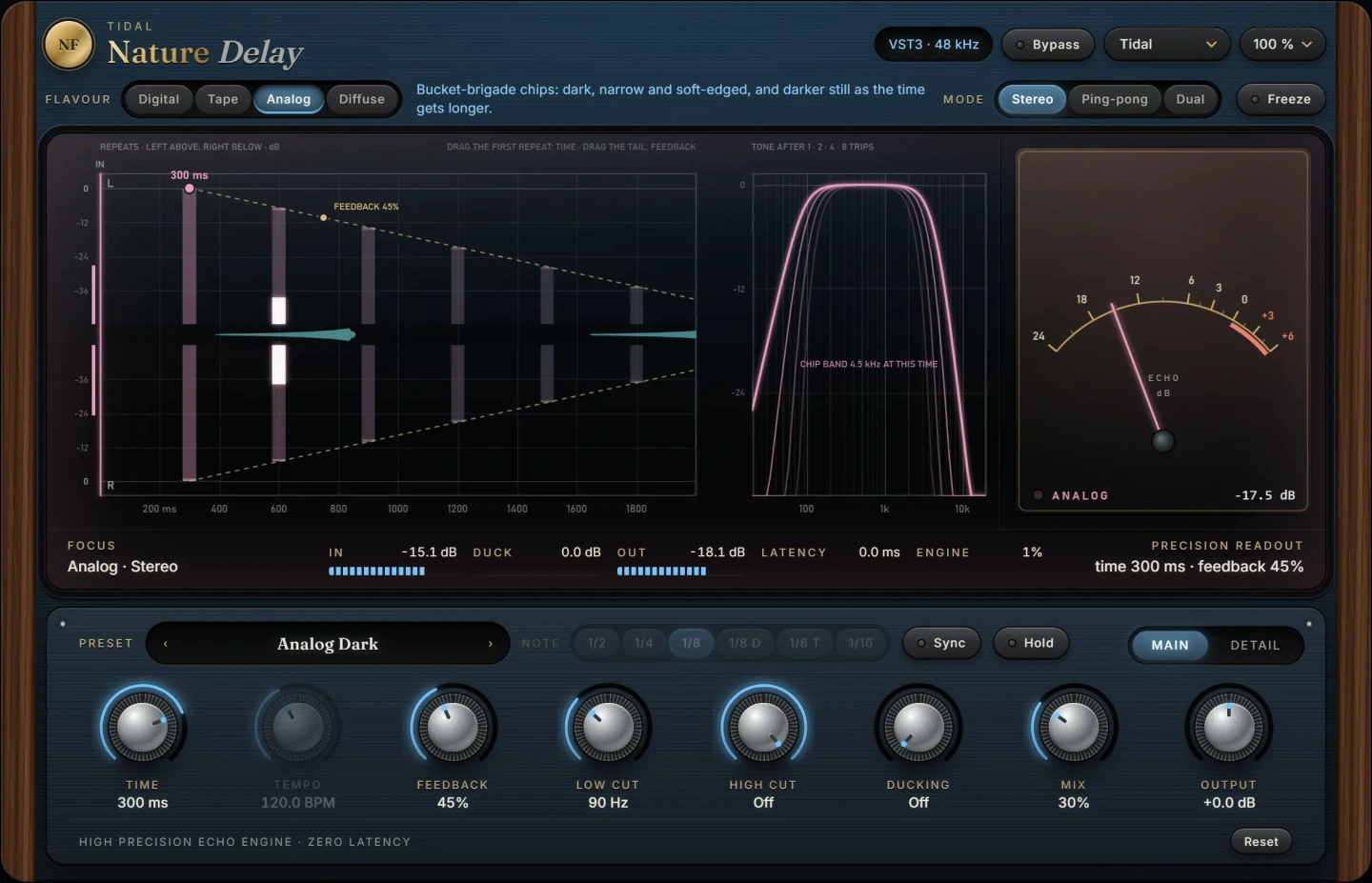Open the 100 % scale dropdown
The image size is (1372, 883).
[x=1282, y=45]
